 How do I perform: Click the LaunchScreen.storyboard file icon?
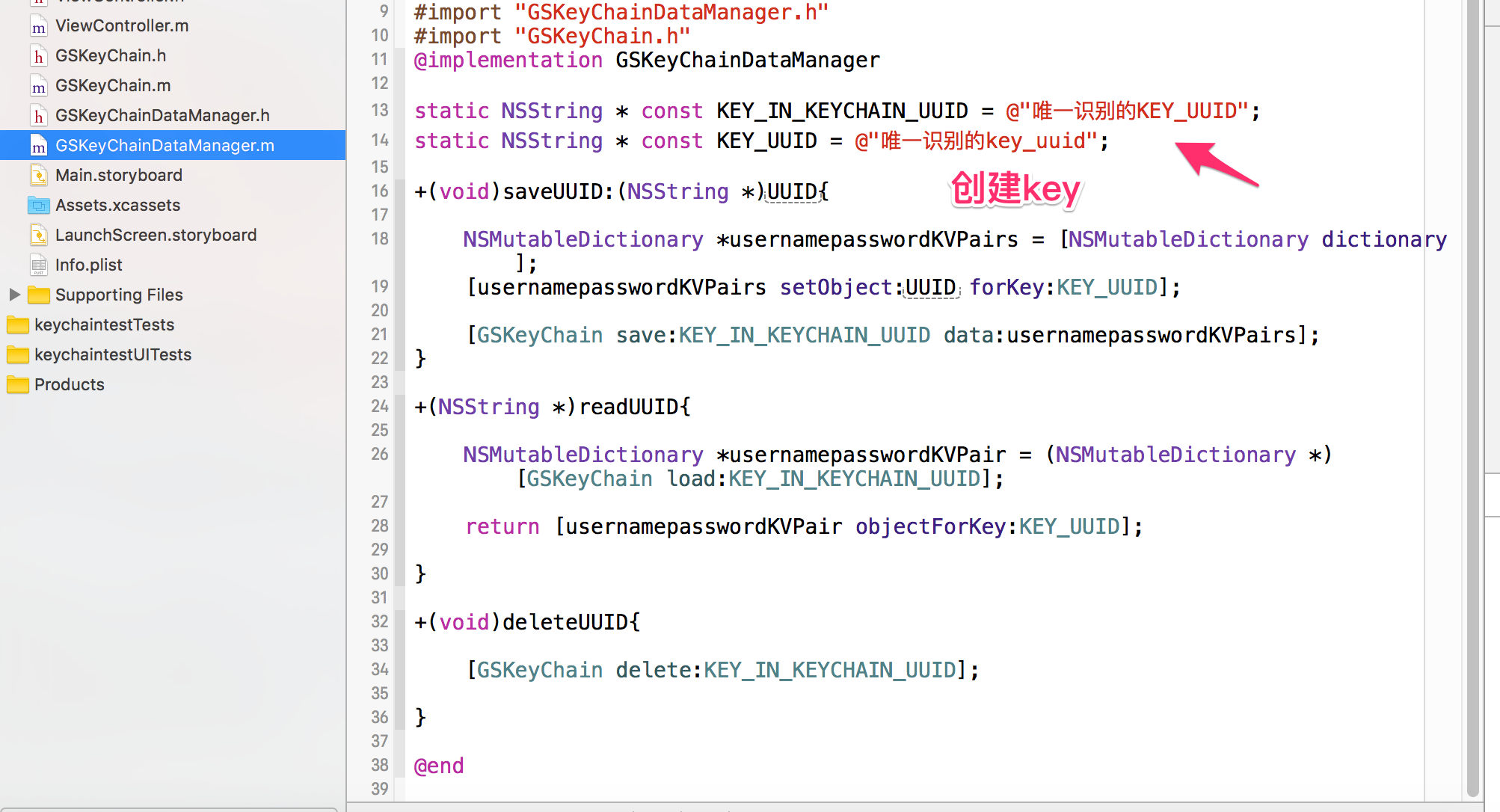pyautogui.click(x=39, y=236)
